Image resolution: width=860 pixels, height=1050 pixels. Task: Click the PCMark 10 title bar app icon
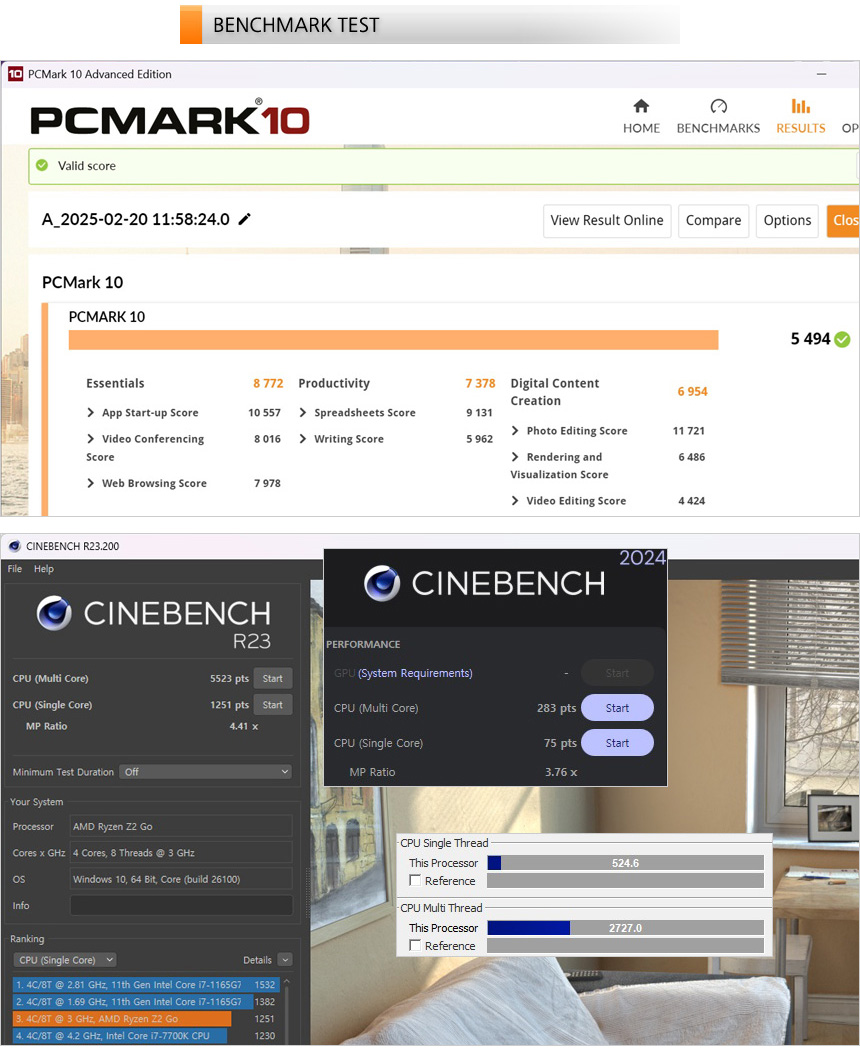click(x=15, y=74)
